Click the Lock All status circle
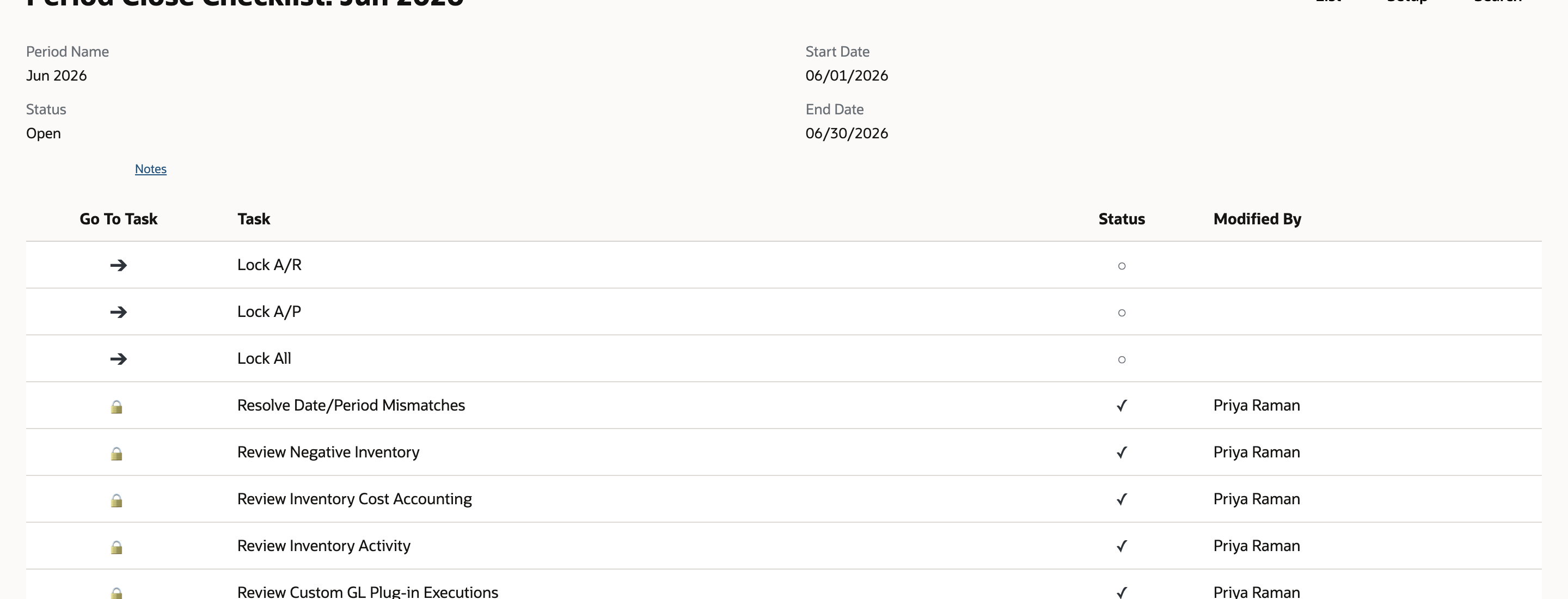This screenshot has height=599, width=1568. click(1122, 360)
